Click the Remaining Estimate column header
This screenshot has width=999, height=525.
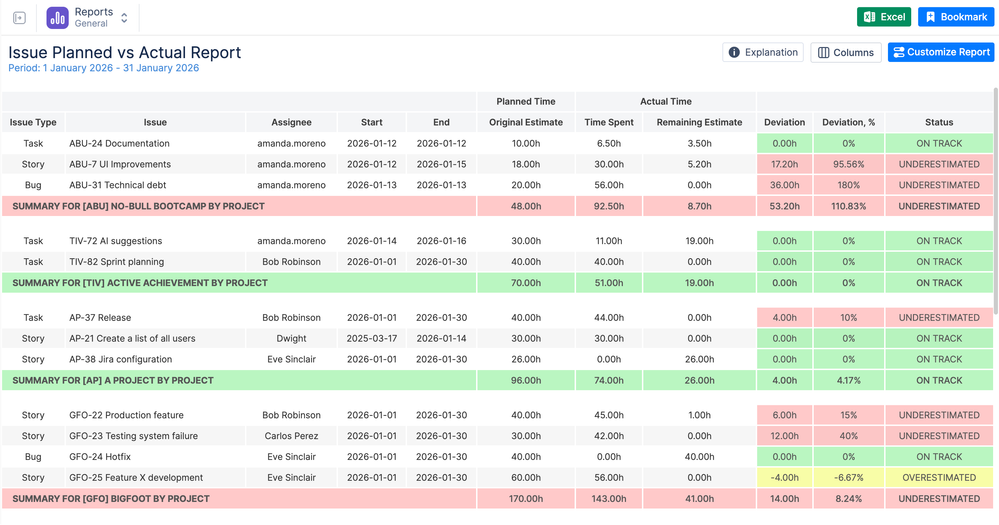click(x=699, y=122)
